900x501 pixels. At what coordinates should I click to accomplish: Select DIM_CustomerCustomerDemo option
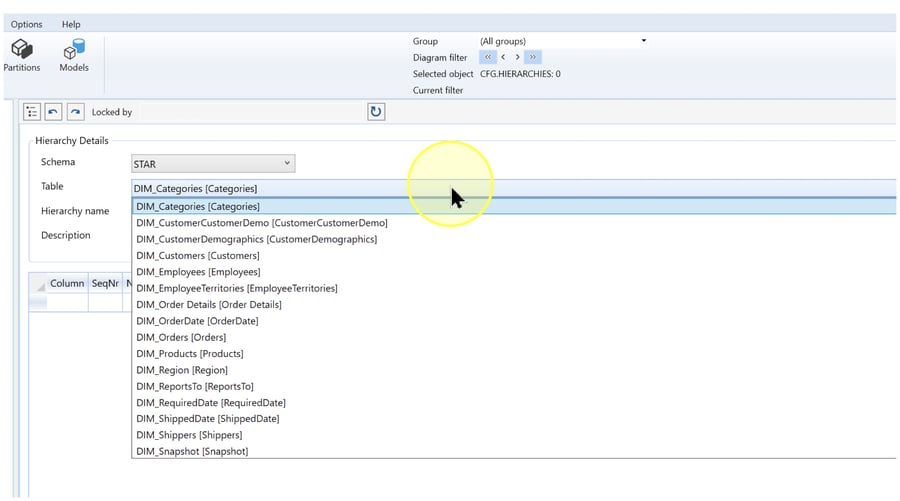click(514, 223)
